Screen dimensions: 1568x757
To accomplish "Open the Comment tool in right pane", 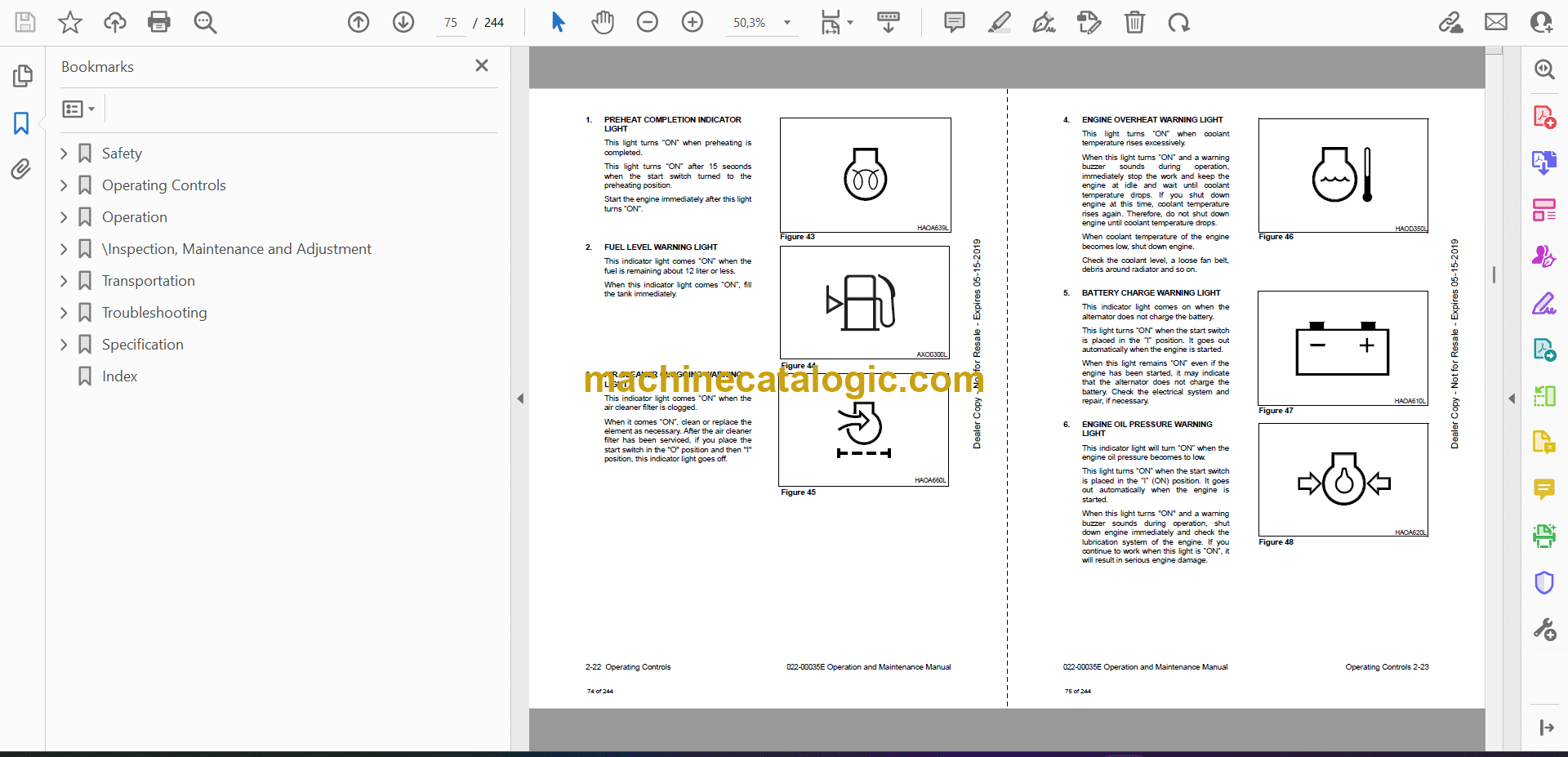I will point(1543,489).
